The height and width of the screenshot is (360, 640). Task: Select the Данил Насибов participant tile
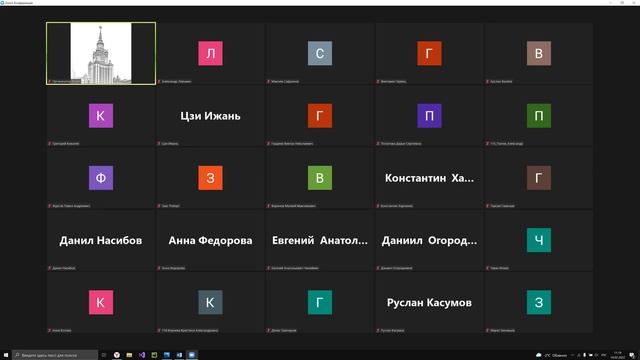coord(101,240)
